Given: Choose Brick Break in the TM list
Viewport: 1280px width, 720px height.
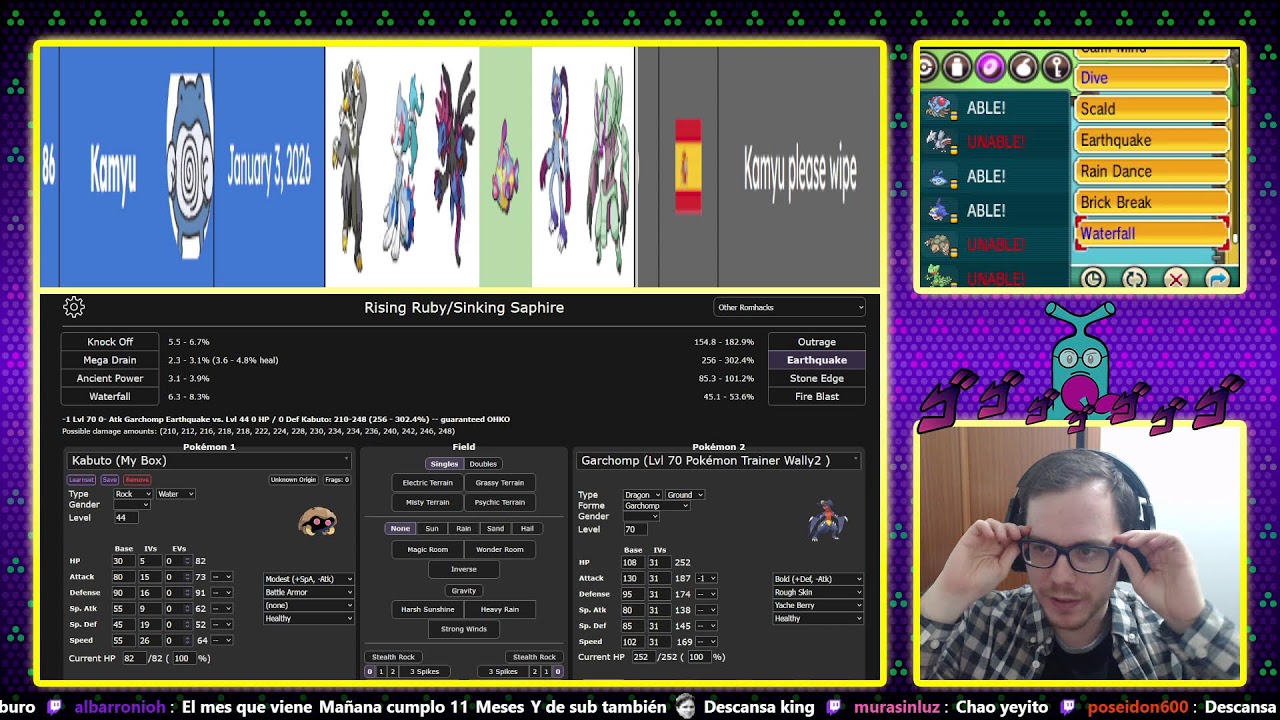Looking at the screenshot, I should pos(1152,203).
